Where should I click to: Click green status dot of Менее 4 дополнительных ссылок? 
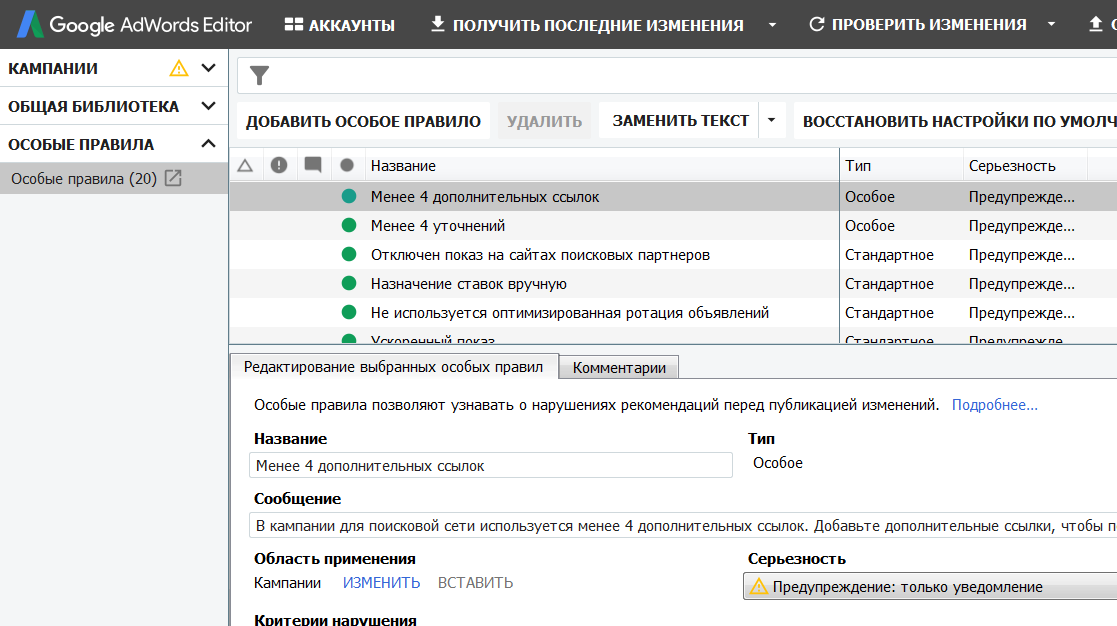348,196
